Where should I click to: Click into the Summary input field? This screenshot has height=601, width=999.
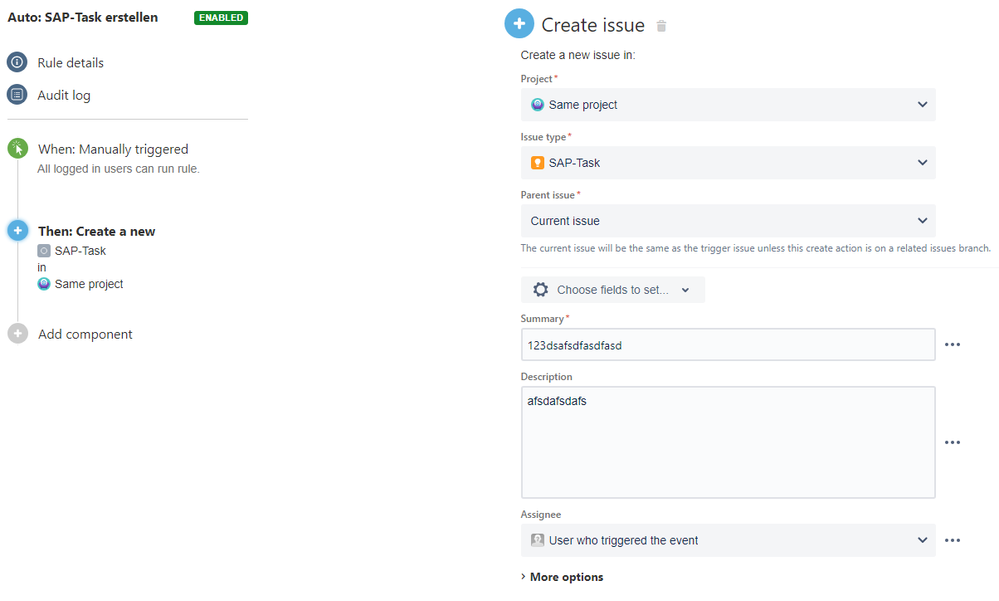[728, 345]
